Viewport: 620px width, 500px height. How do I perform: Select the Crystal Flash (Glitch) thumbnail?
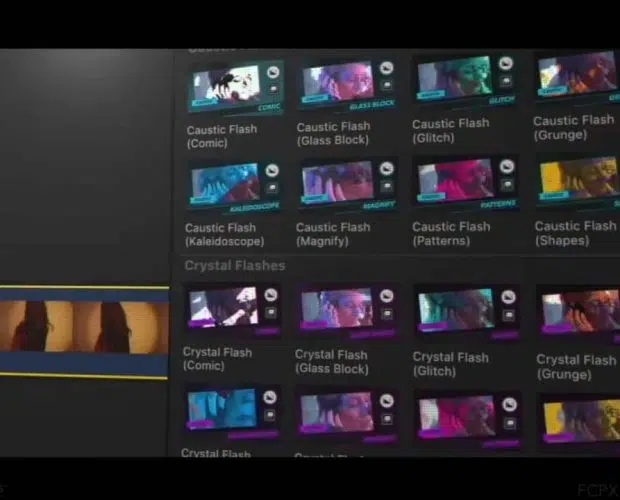coord(467,313)
